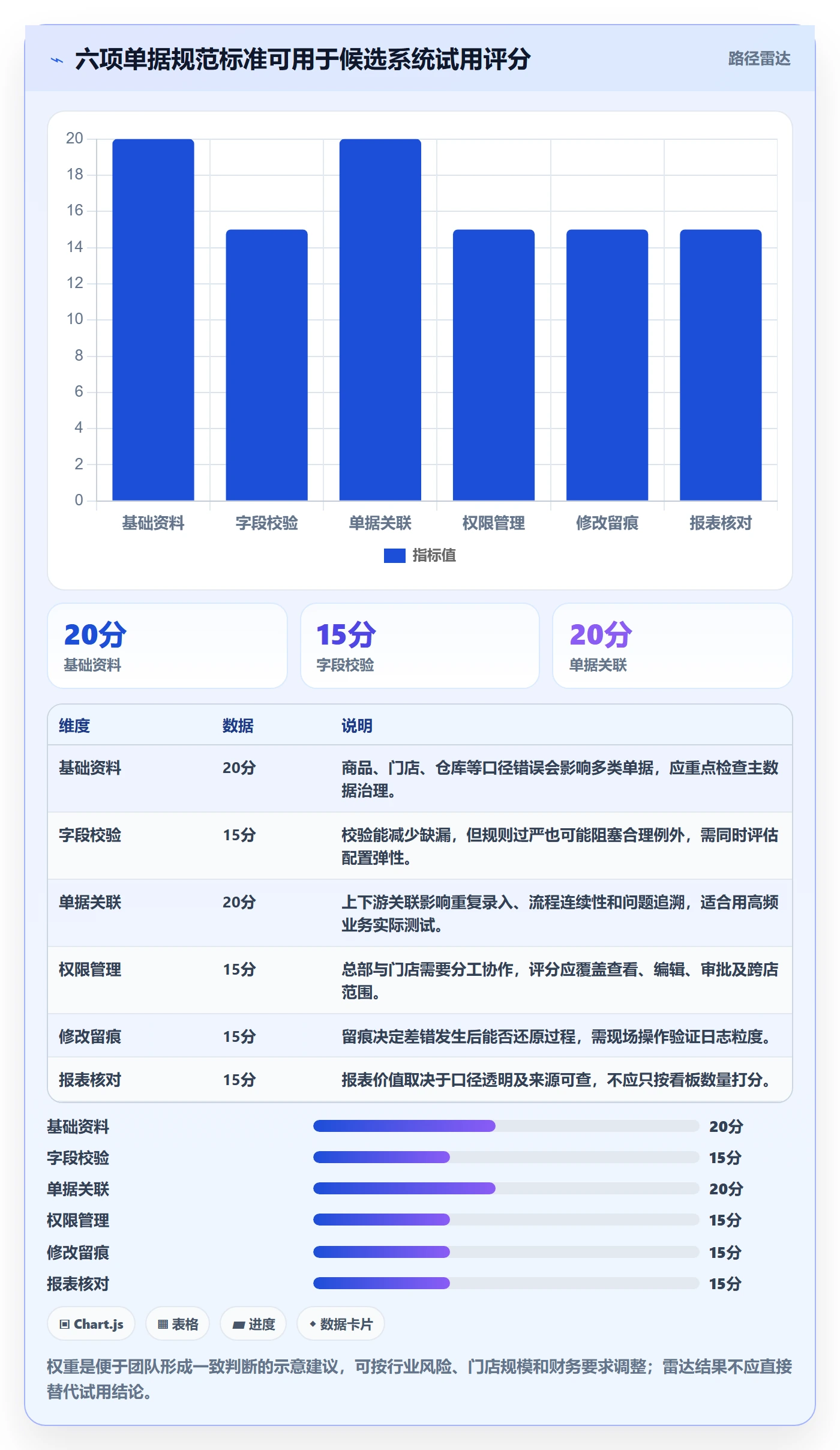This screenshot has width=840, height=1450.
Task: Select the 字段校验 table row name
Action: click(90, 835)
